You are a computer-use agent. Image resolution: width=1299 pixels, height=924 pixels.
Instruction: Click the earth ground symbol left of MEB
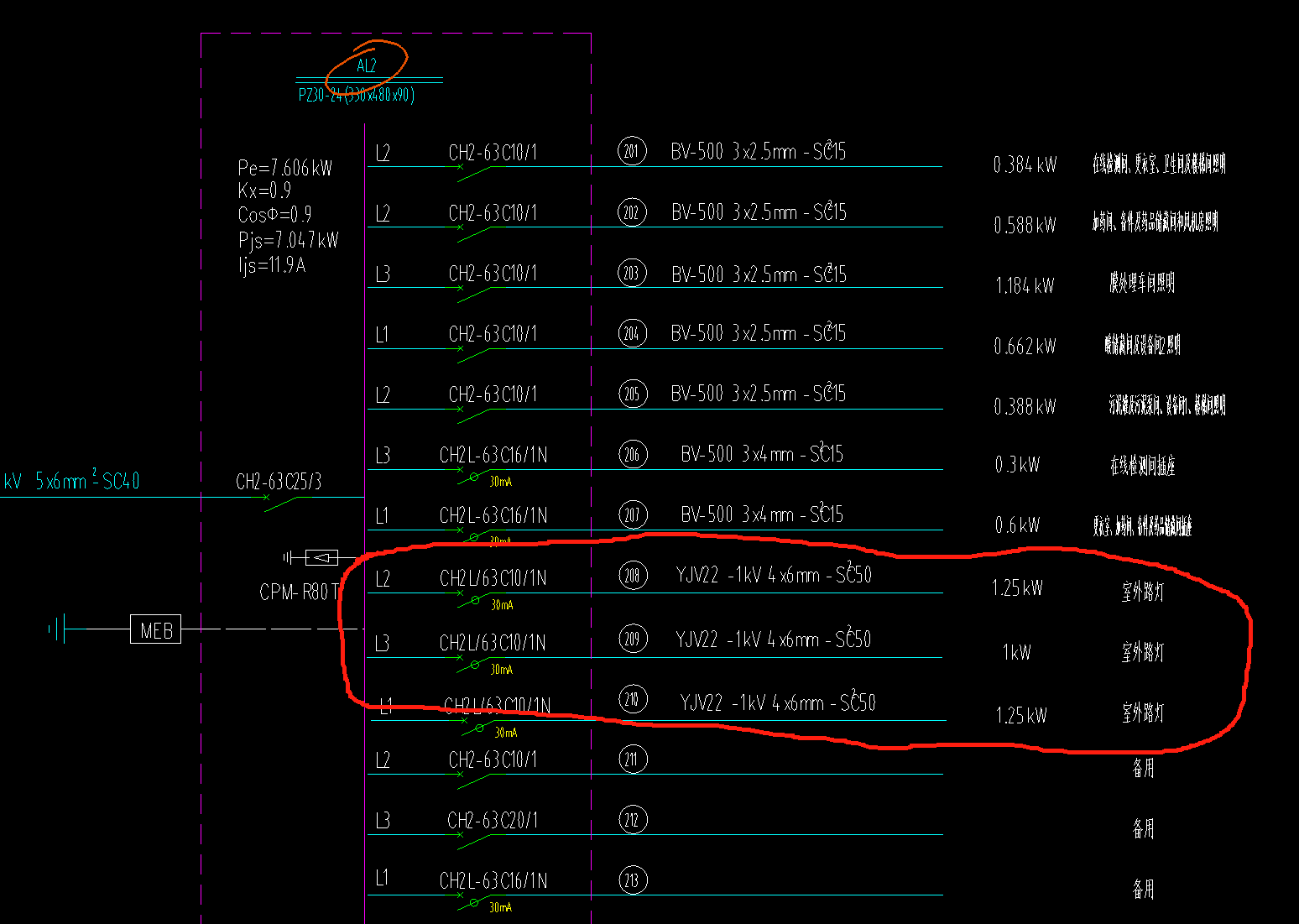57,629
